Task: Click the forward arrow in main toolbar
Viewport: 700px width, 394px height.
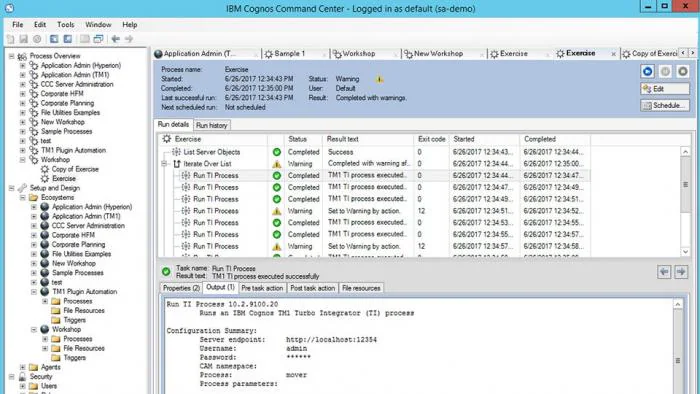Action: (129, 39)
